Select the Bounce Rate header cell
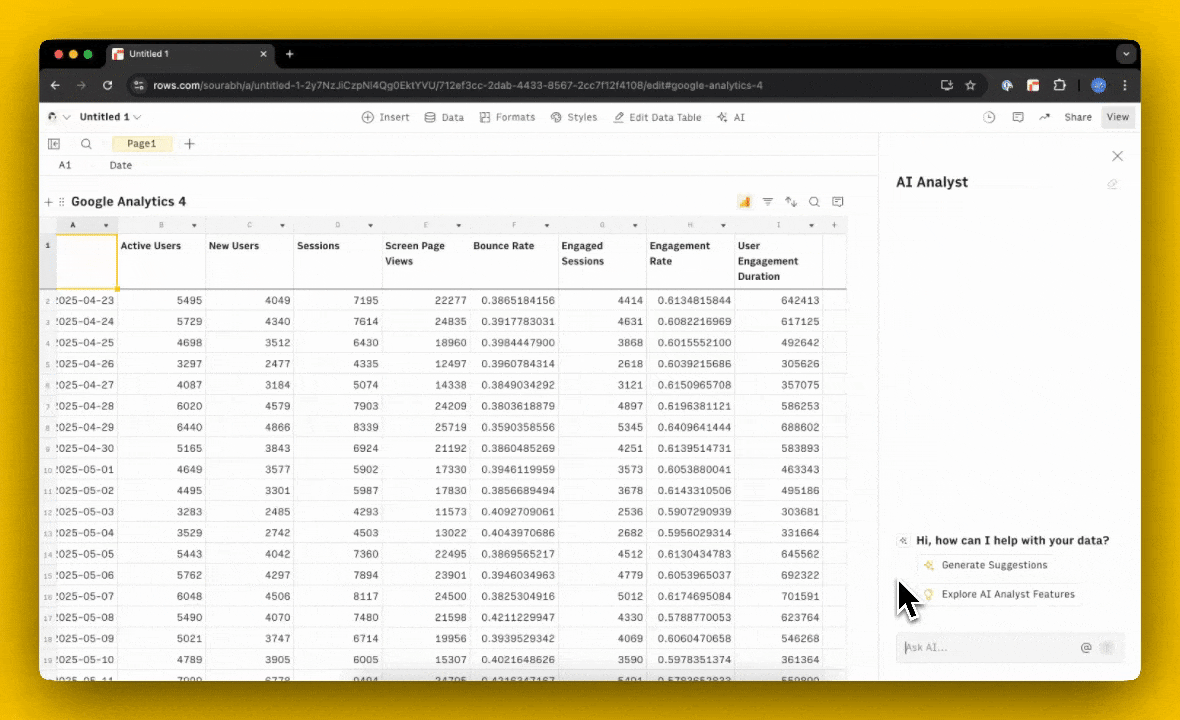The width and height of the screenshot is (1180, 720). coord(514,261)
